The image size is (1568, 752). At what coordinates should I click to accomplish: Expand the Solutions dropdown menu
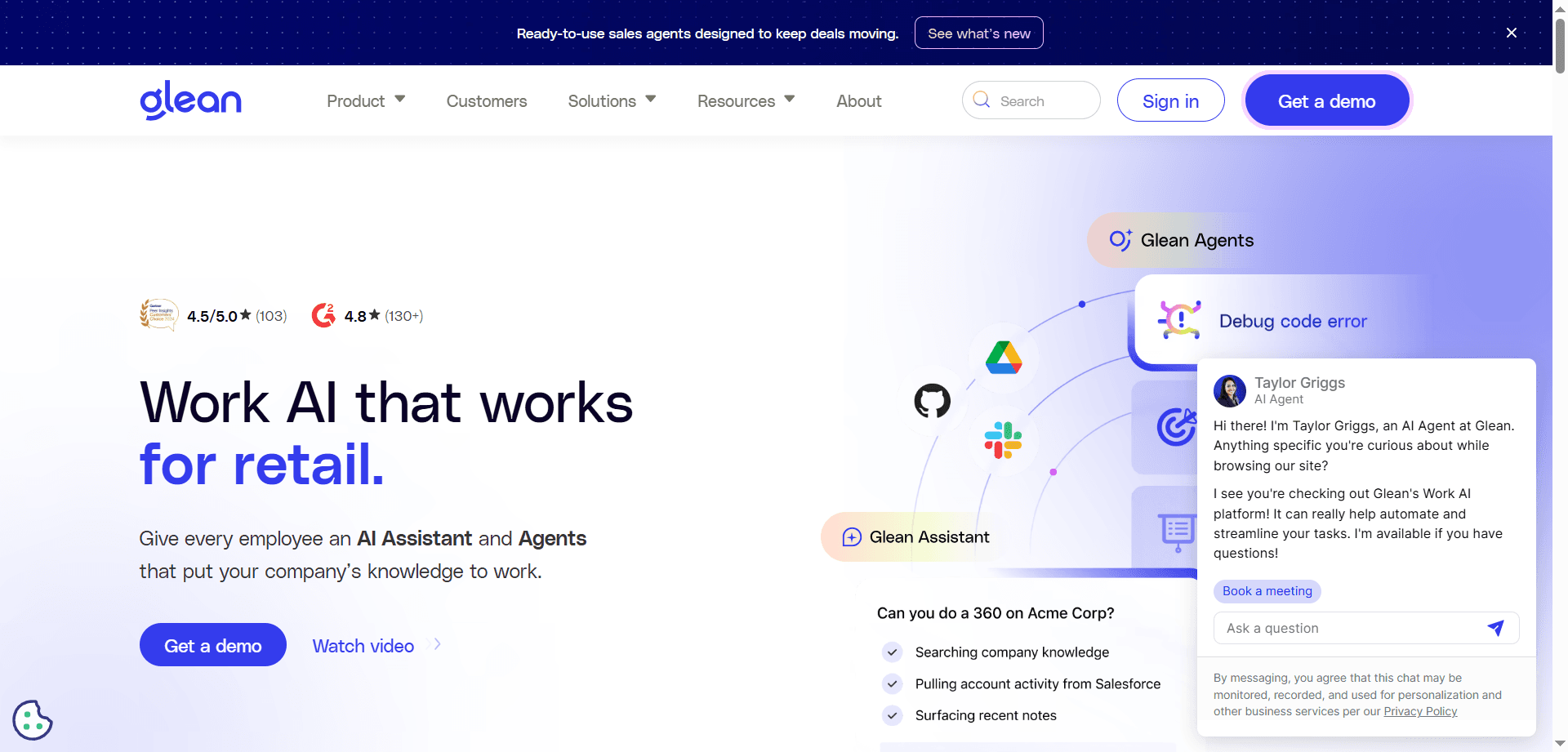click(611, 100)
